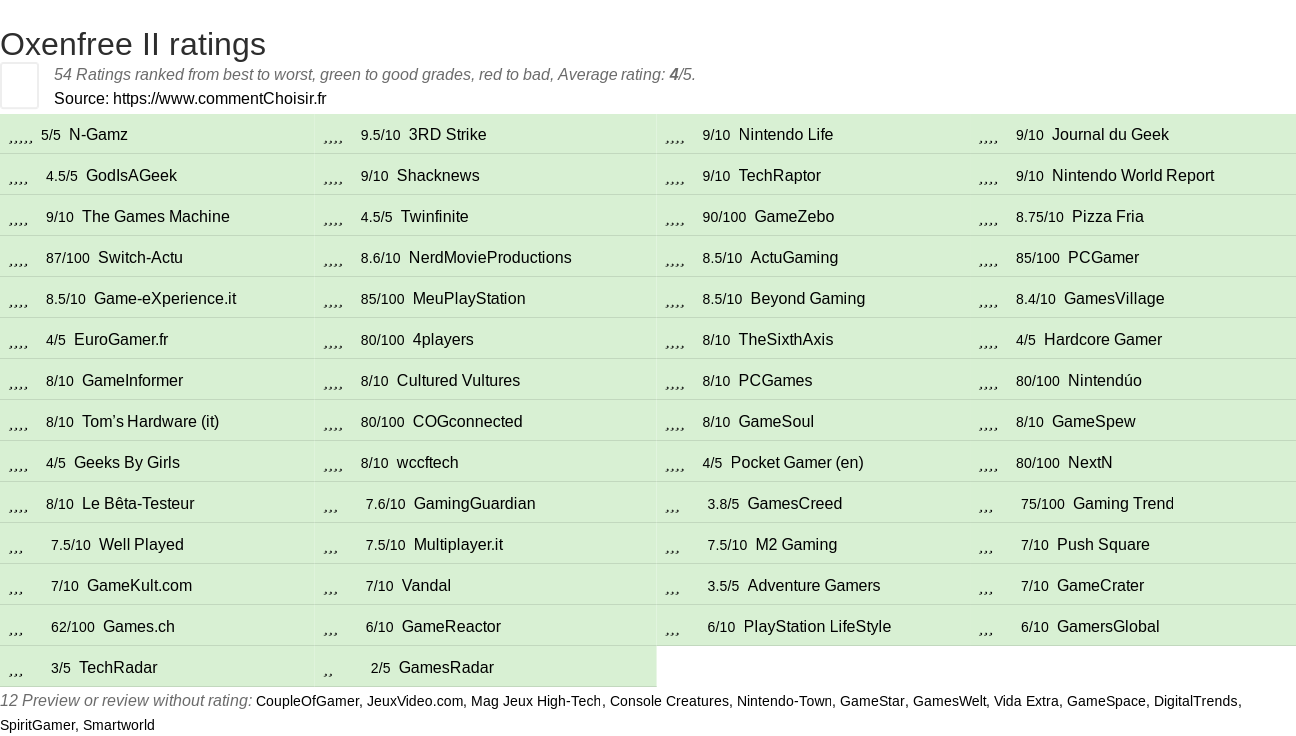Screen dimensions: 1296x736
Task: Click the thumbnail box beside the ratings subtitle
Action: tap(19, 85)
